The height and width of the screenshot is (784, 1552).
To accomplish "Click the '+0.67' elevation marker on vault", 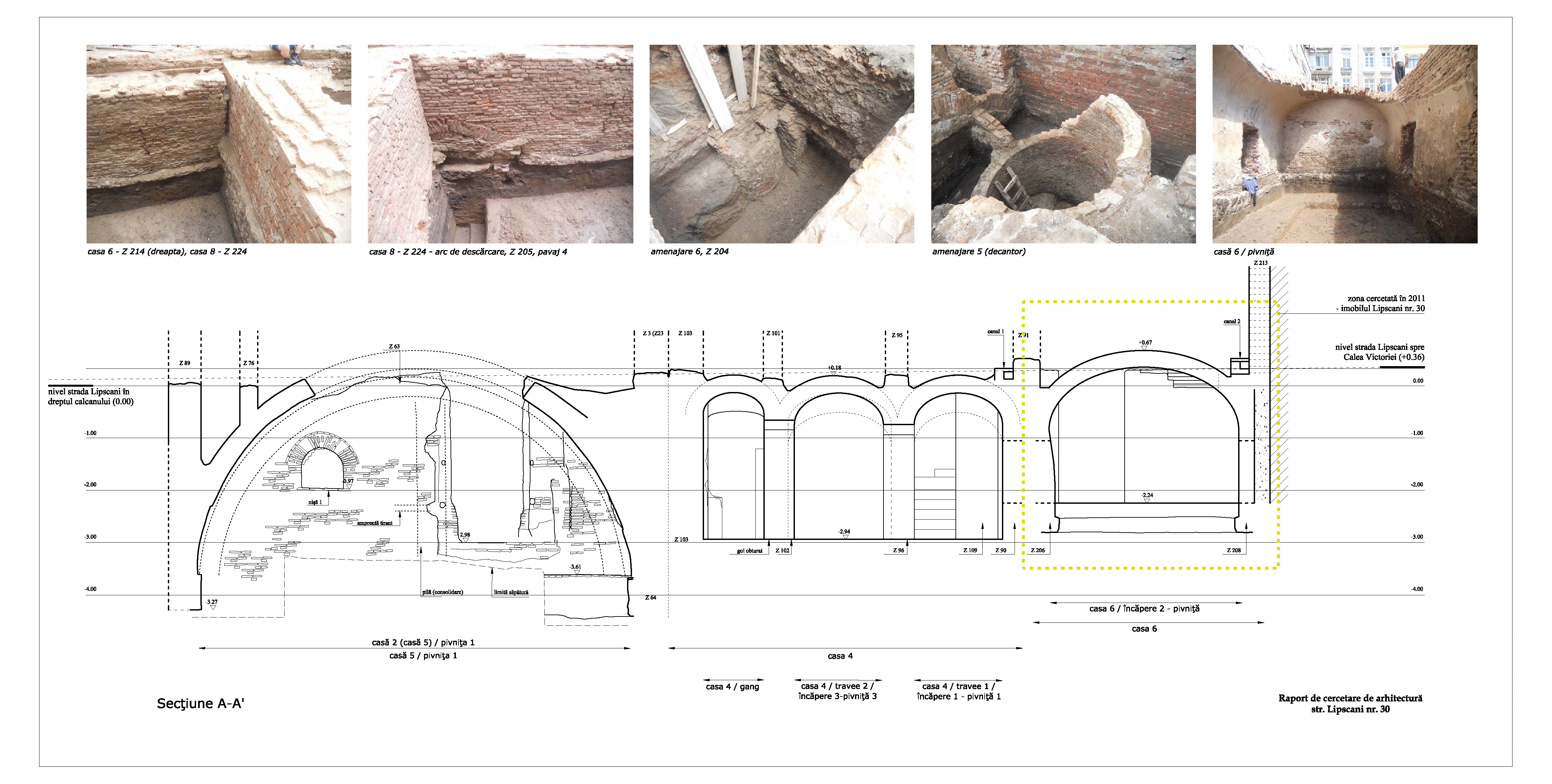I will [1145, 343].
